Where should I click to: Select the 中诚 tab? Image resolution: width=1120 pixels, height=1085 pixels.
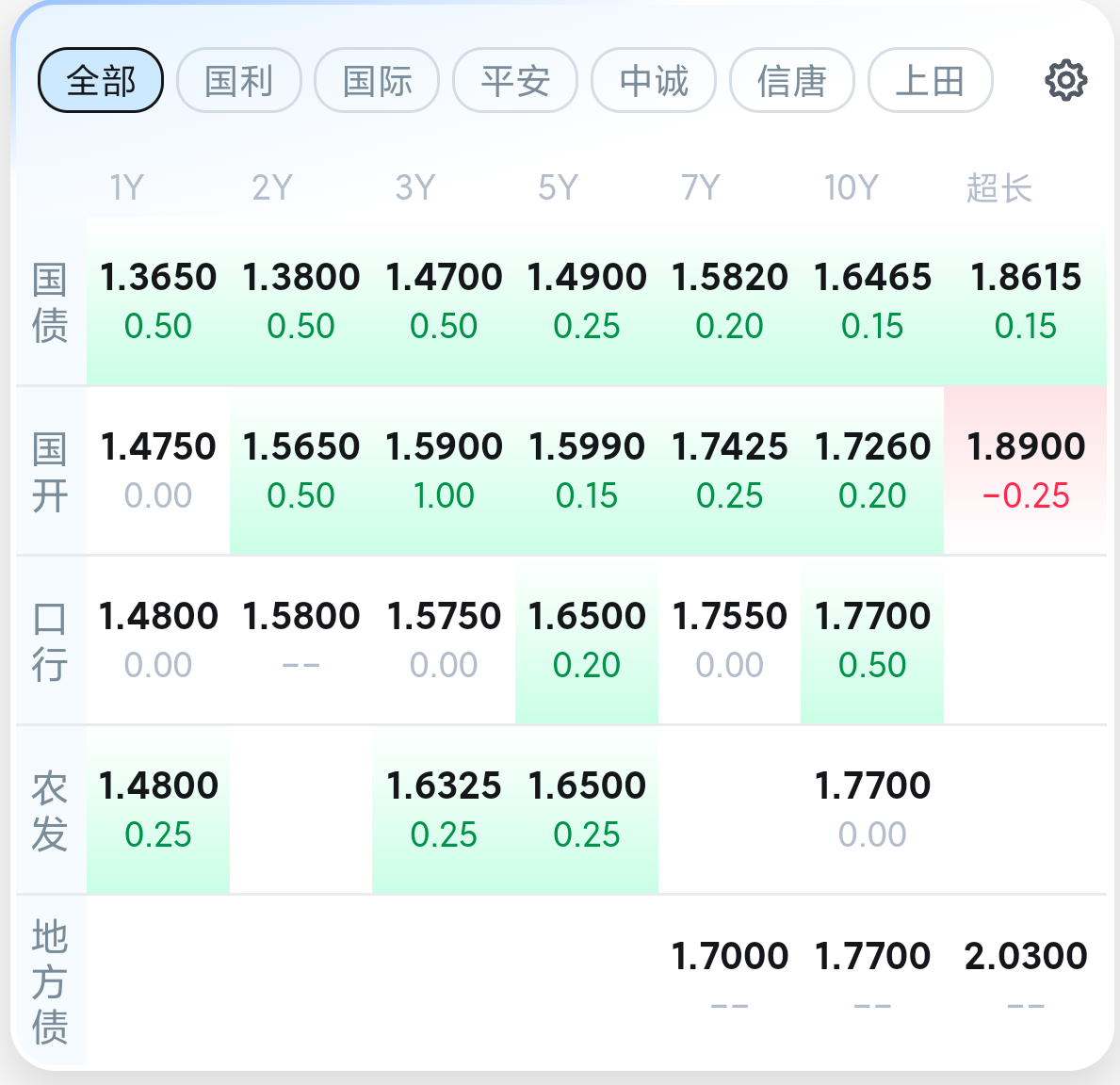[x=654, y=80]
